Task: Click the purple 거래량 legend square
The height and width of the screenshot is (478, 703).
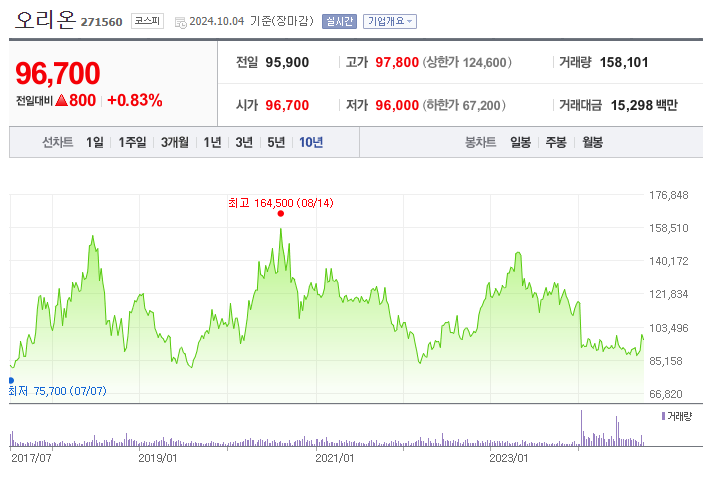Action: (x=664, y=416)
